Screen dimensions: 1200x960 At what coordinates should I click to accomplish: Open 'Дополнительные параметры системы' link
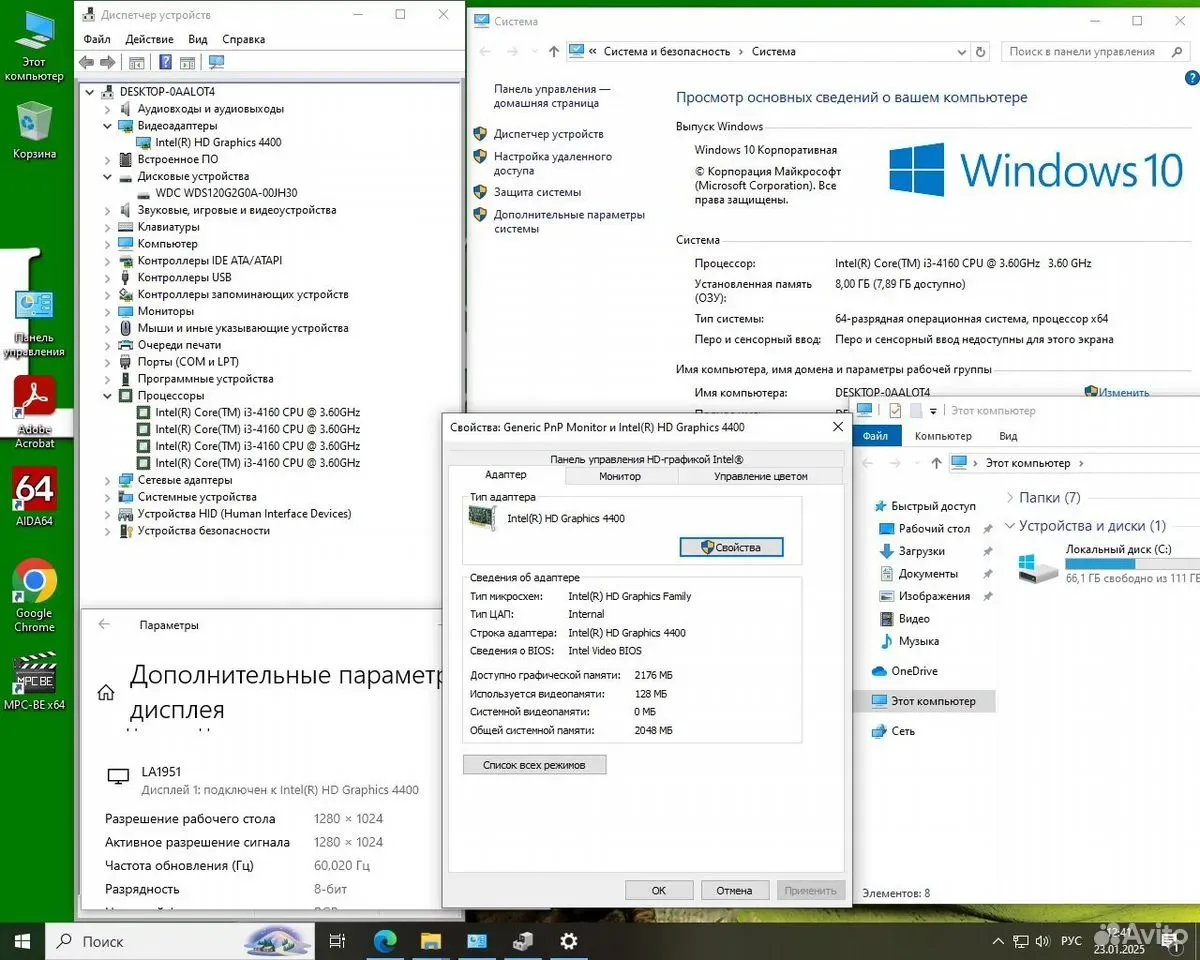(569, 222)
